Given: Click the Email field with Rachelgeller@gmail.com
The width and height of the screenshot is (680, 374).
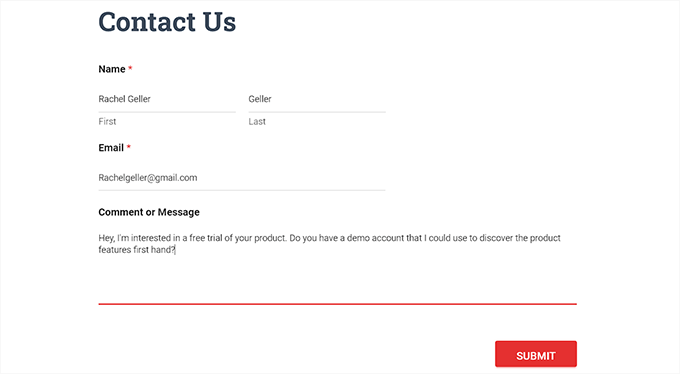Looking at the screenshot, I should click(242, 178).
